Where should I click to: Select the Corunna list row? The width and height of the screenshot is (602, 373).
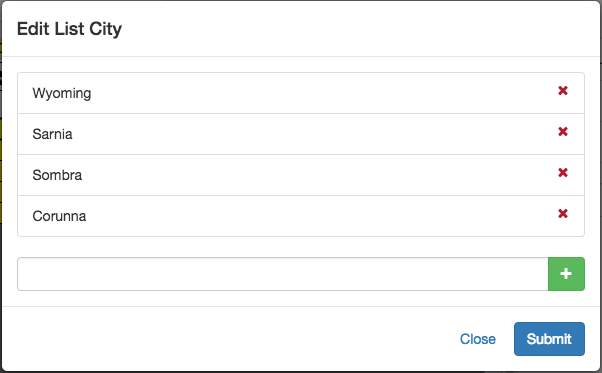[301, 216]
